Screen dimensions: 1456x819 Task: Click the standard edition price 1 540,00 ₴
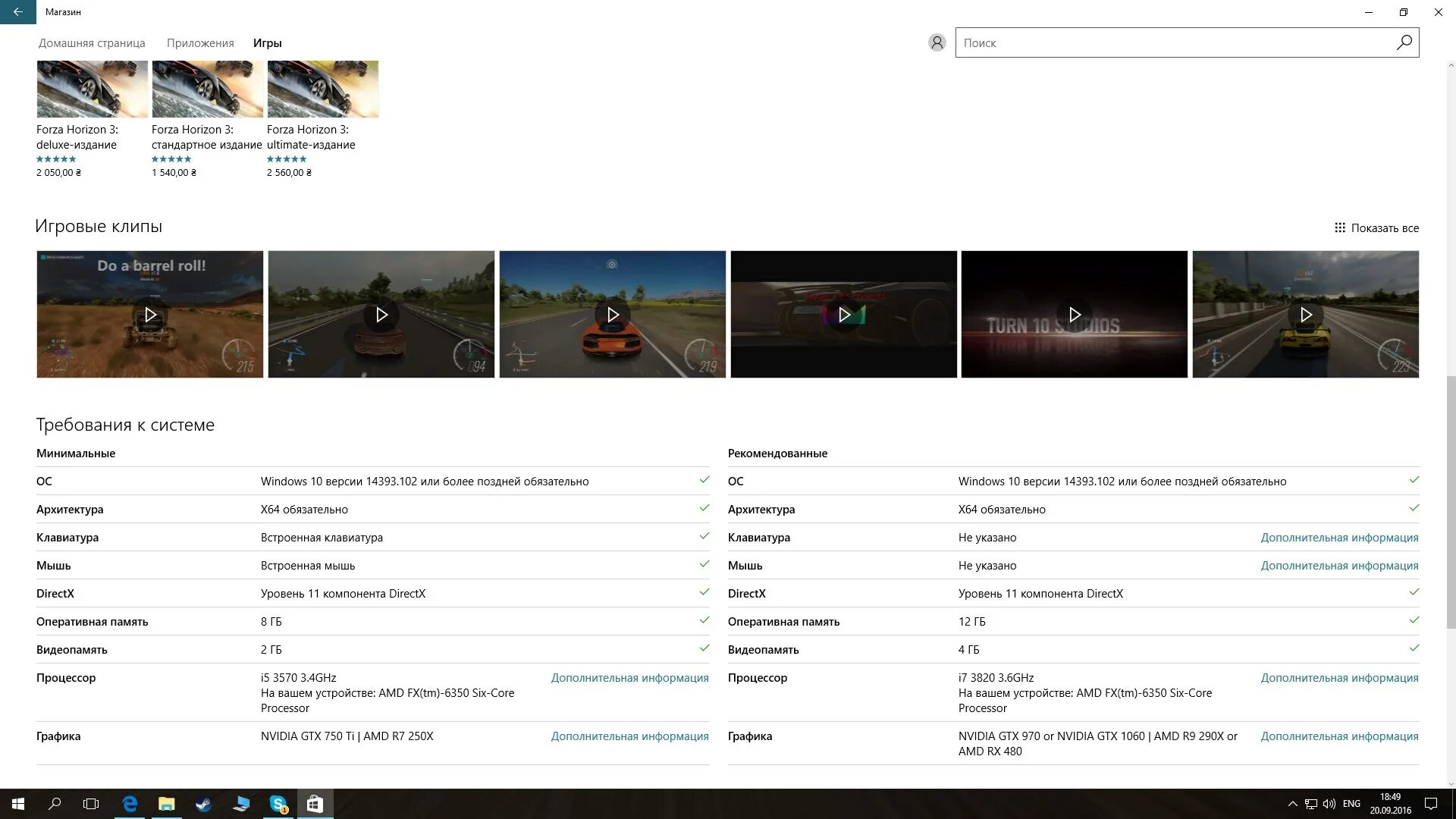click(174, 173)
